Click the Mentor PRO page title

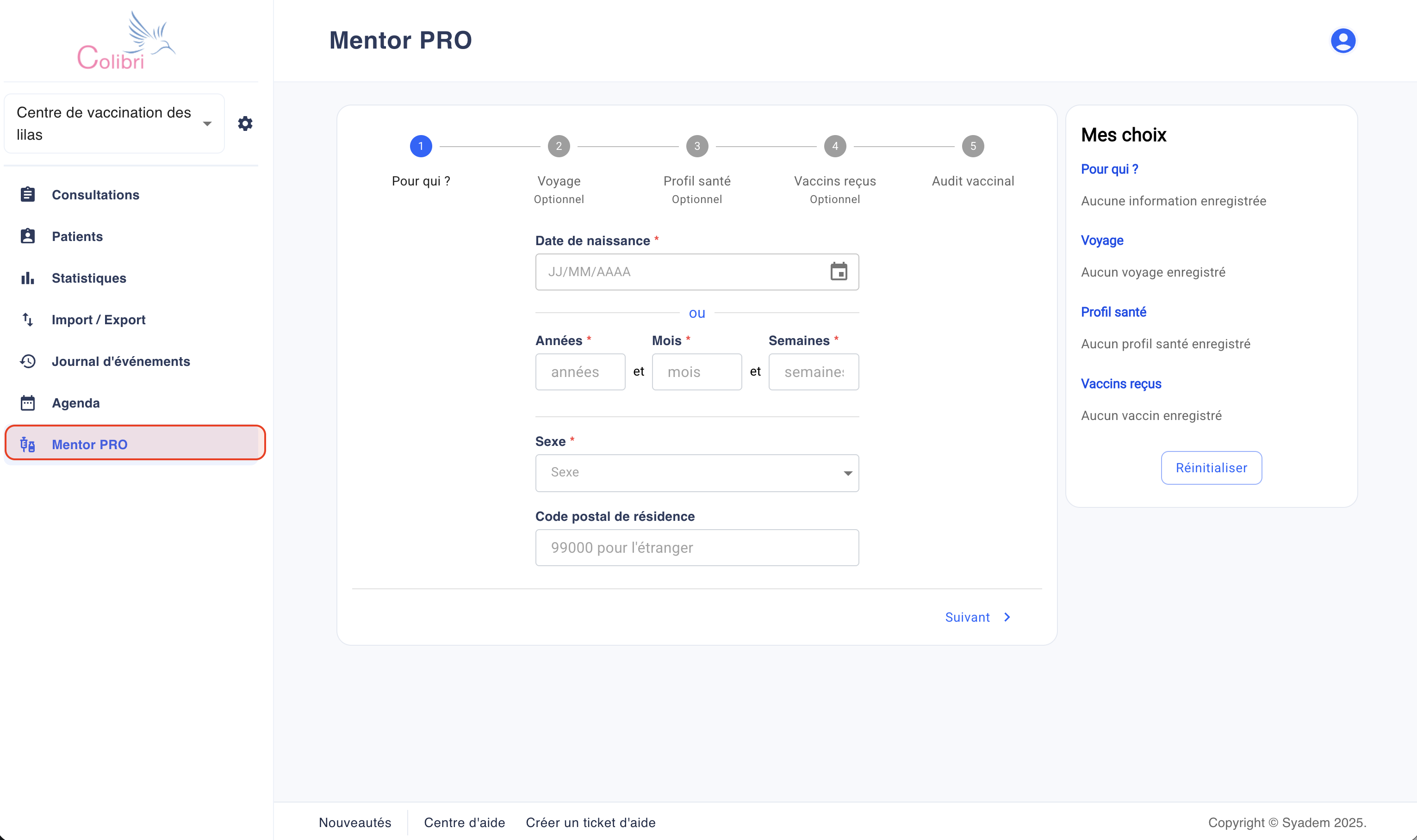coord(400,40)
